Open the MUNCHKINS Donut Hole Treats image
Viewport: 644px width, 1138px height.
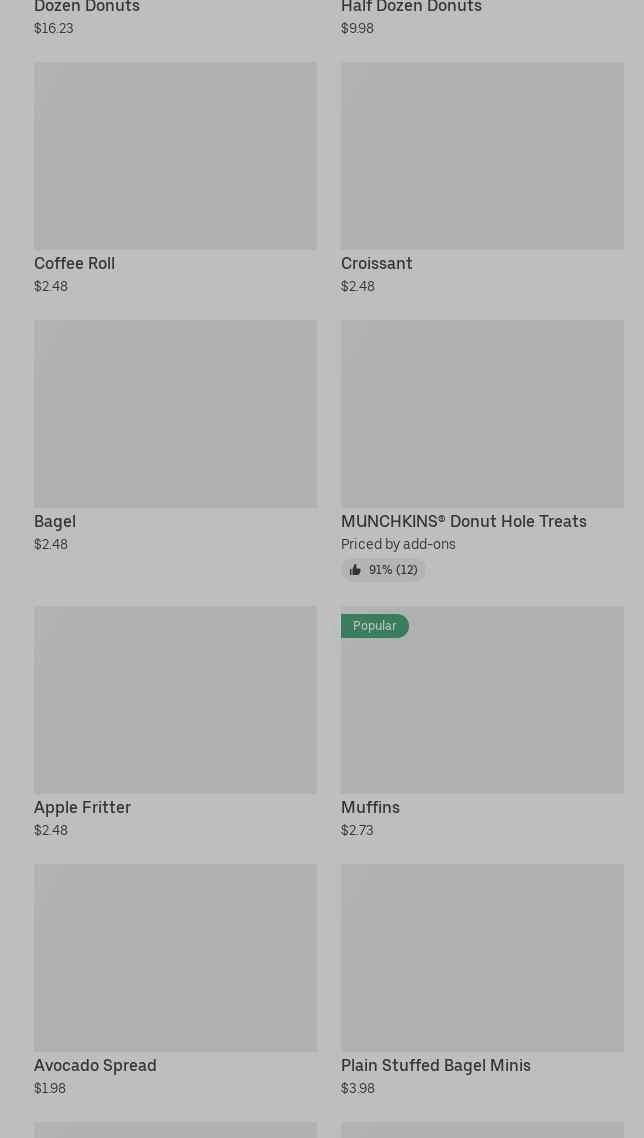(x=482, y=414)
